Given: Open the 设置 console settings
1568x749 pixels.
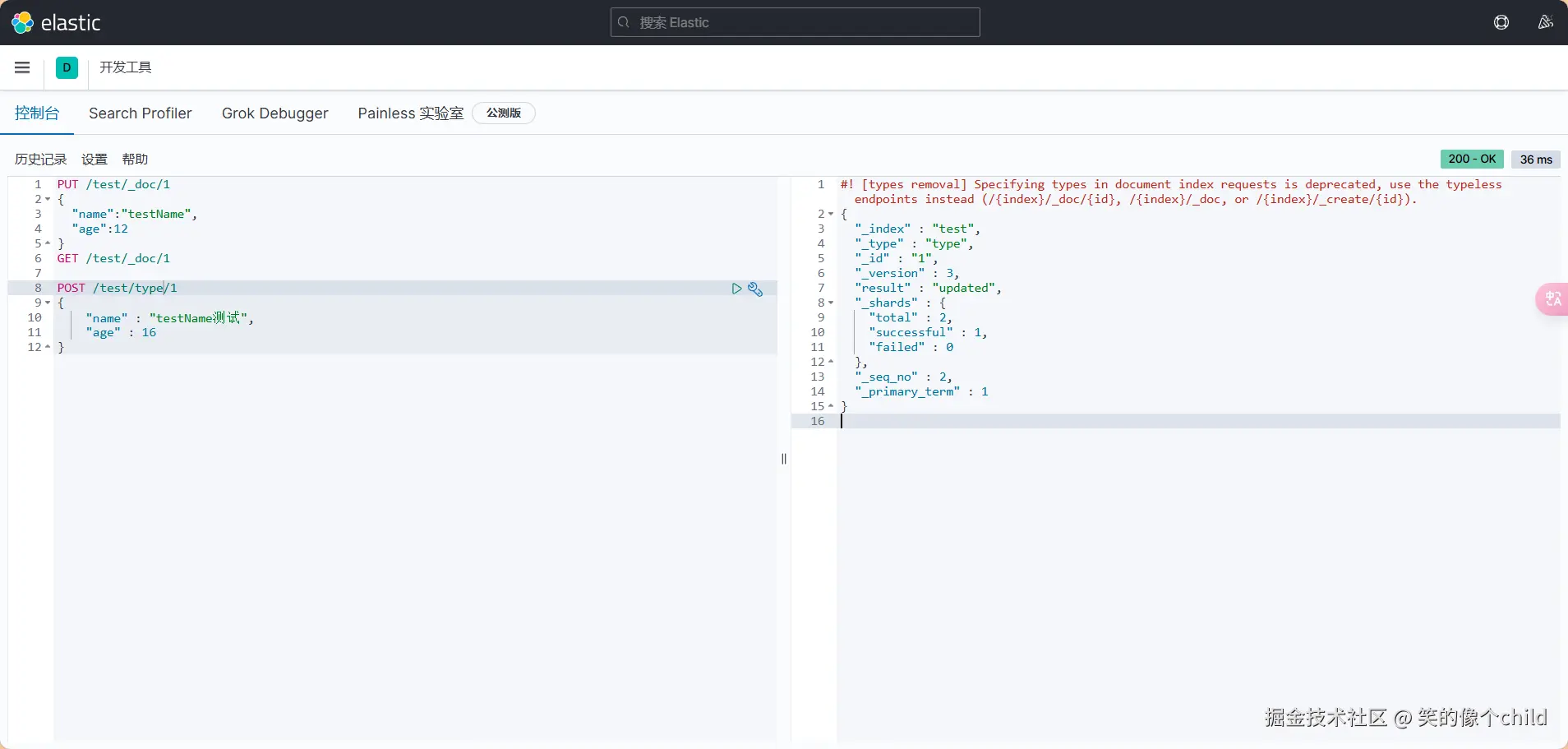Looking at the screenshot, I should (95, 160).
